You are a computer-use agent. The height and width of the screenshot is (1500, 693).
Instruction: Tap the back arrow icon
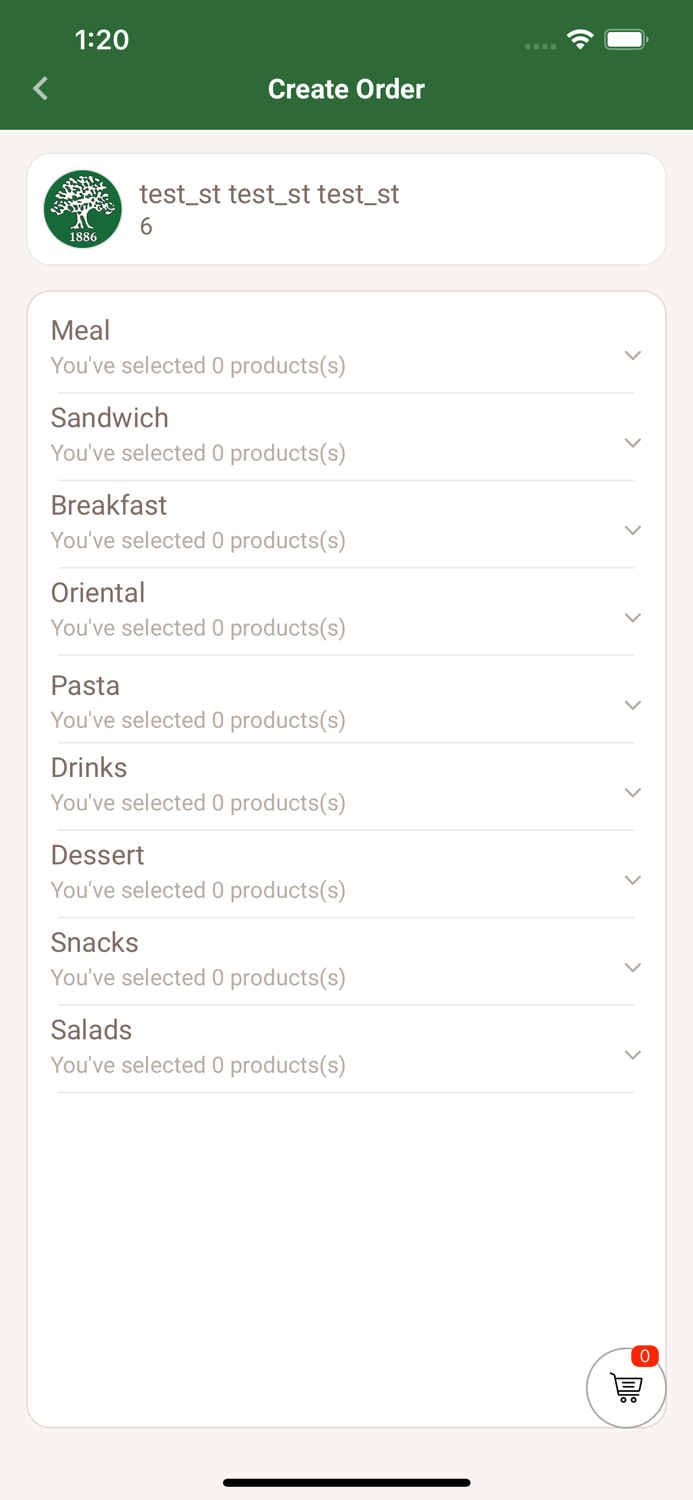(41, 89)
